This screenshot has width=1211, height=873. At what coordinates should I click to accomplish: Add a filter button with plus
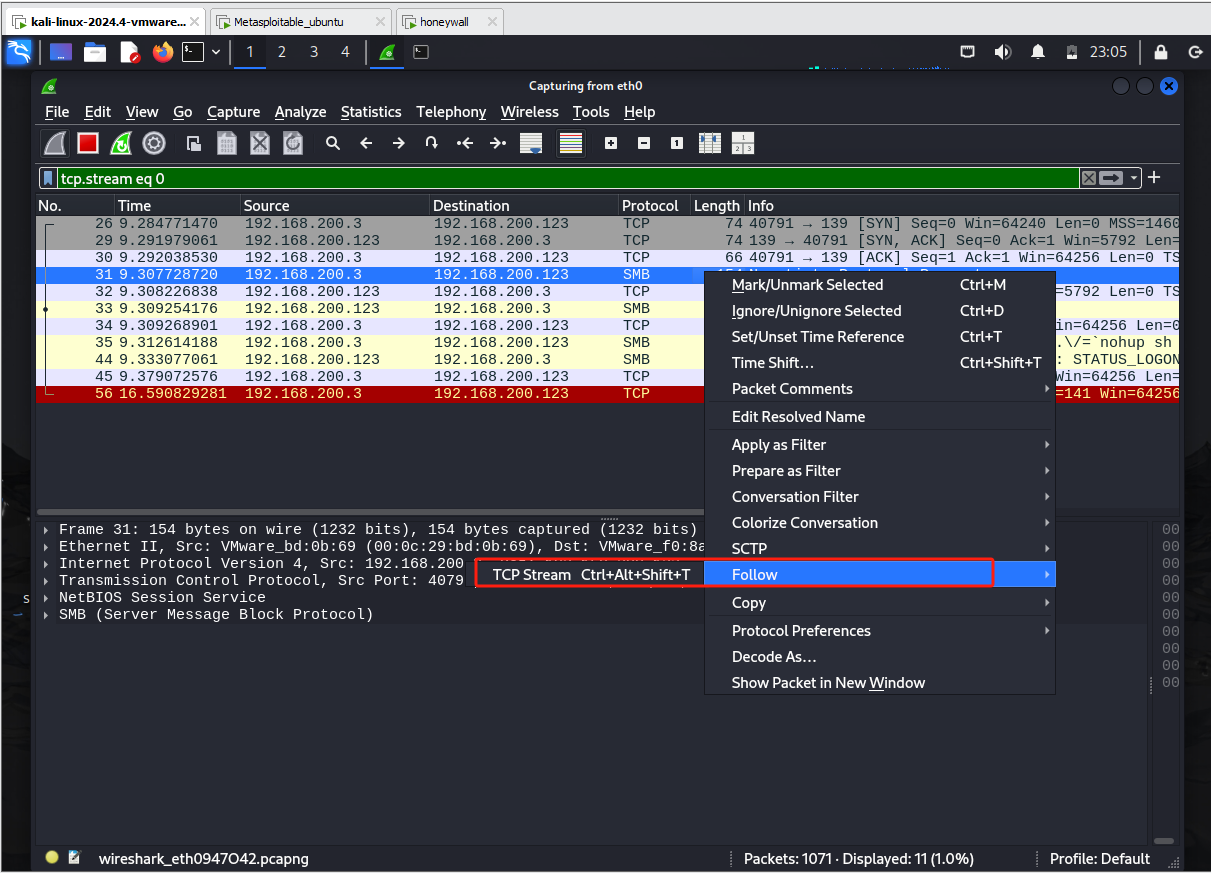[1154, 177]
